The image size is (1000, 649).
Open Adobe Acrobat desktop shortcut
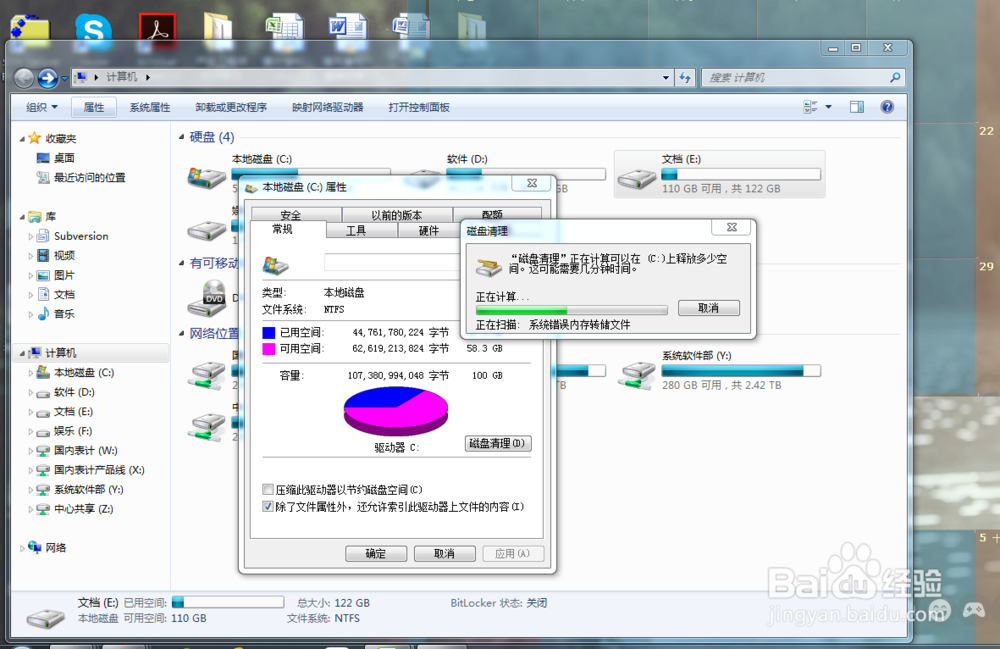pyautogui.click(x=158, y=29)
